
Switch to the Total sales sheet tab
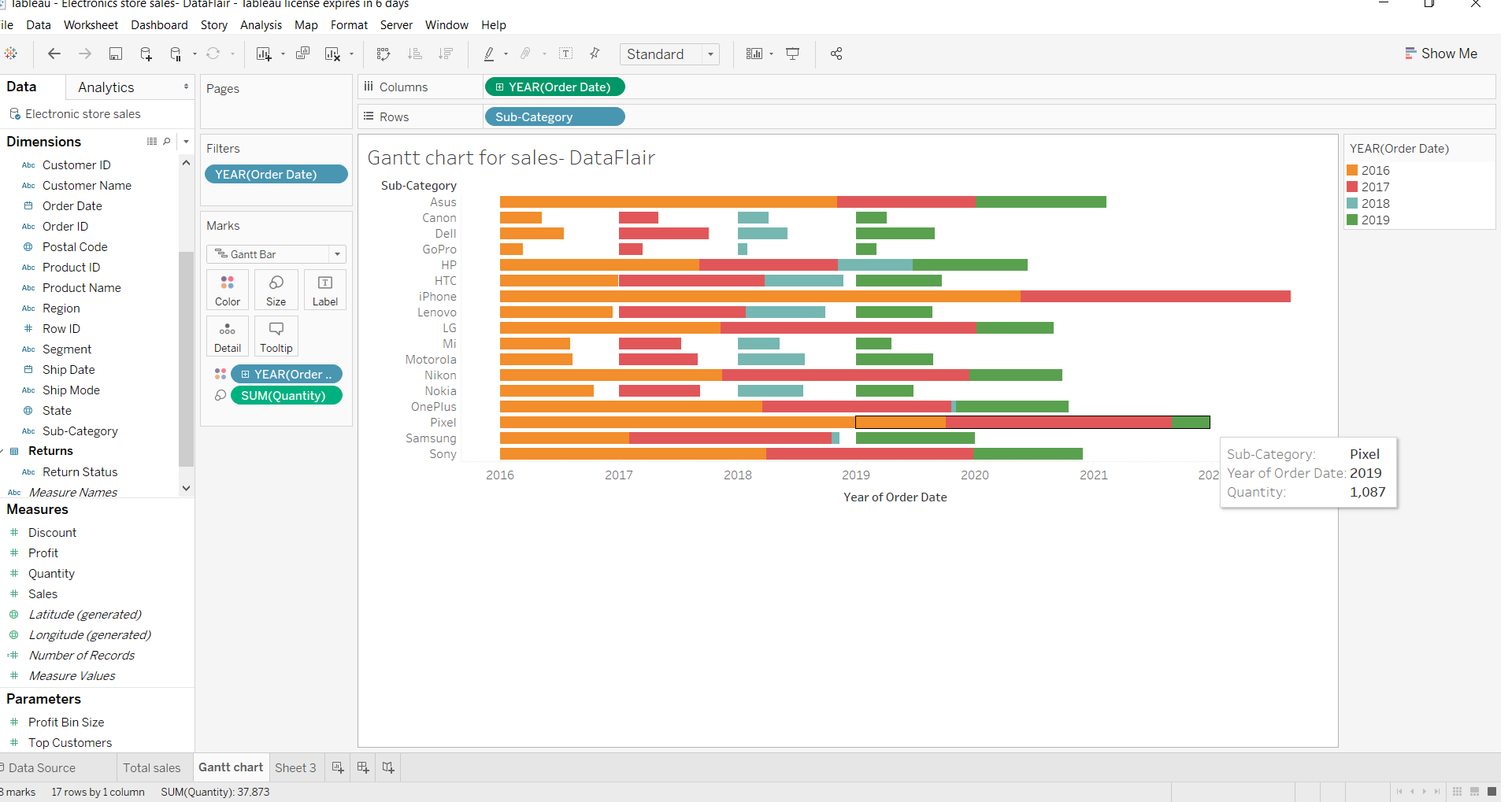[153, 767]
